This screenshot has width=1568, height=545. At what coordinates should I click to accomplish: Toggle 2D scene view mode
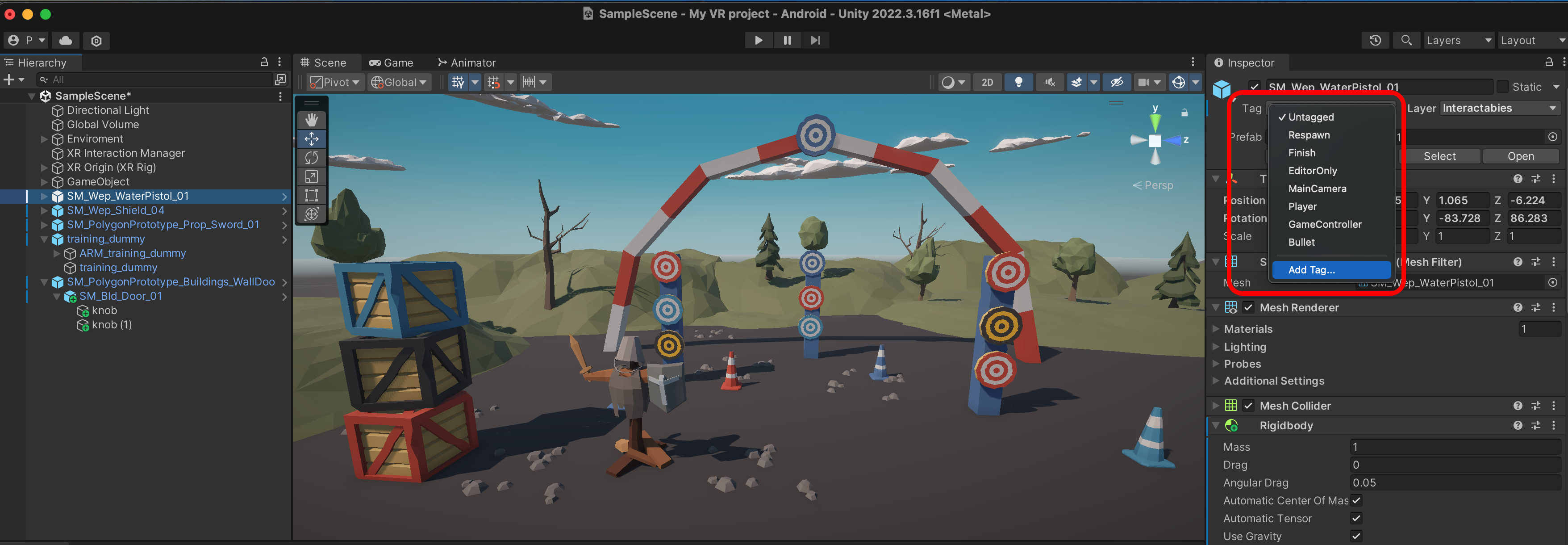tap(987, 82)
